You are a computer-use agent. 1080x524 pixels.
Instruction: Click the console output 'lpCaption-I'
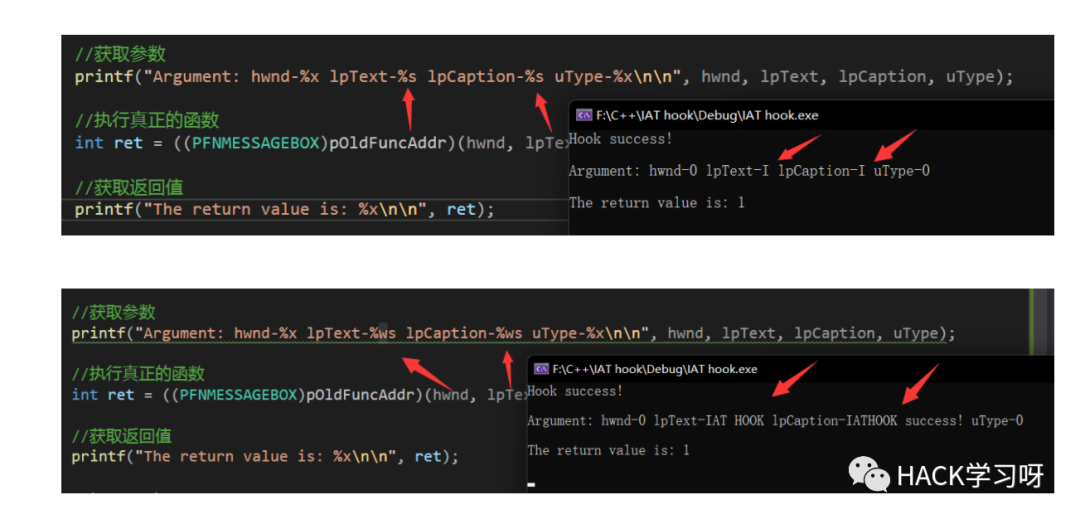[x=822, y=171]
